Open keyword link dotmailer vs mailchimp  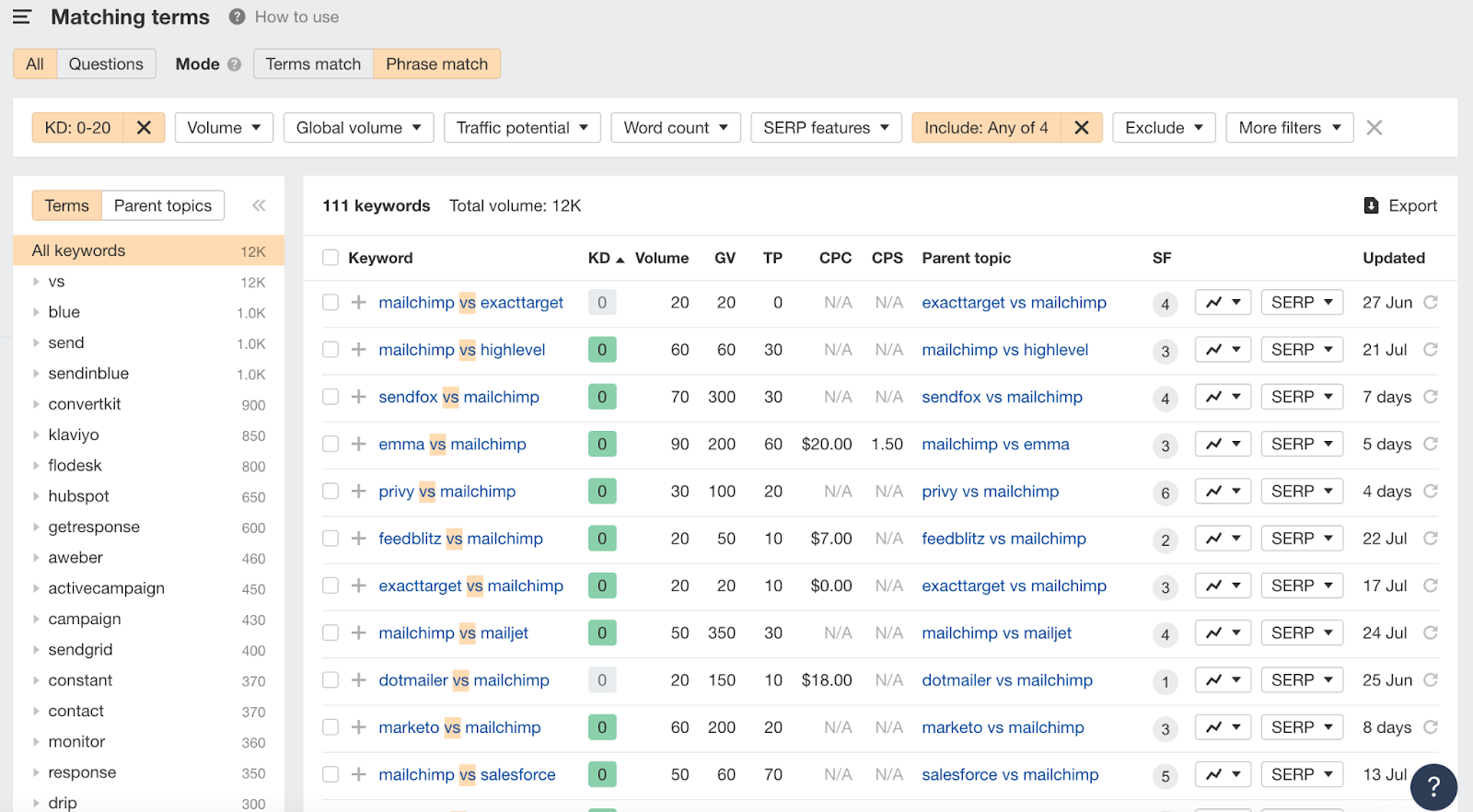click(464, 680)
